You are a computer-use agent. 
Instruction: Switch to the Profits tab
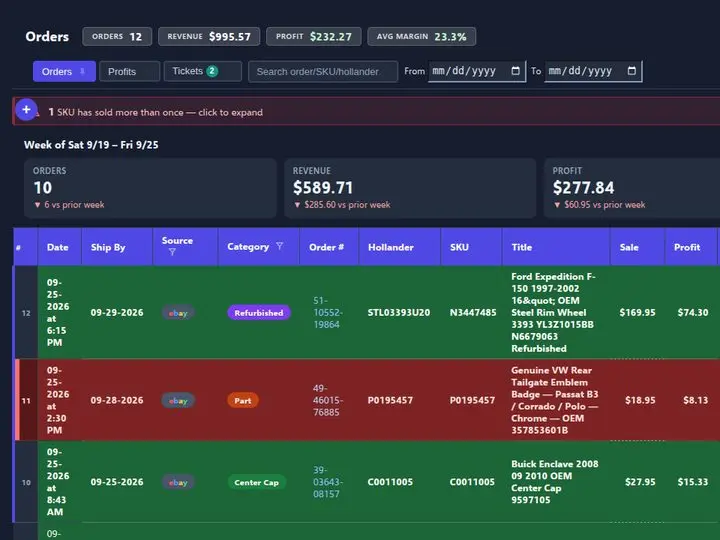[x=129, y=72]
